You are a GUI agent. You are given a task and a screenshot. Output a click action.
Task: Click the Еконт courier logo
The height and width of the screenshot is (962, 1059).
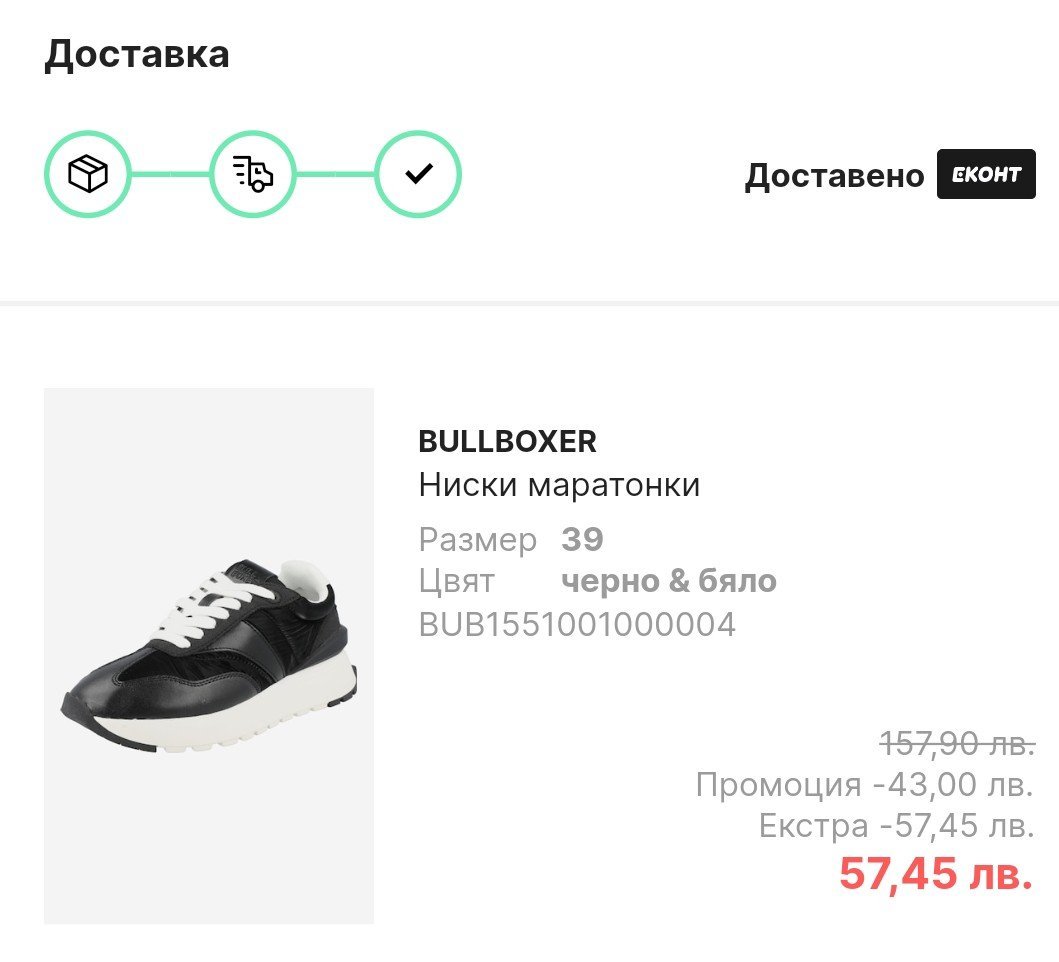[986, 175]
